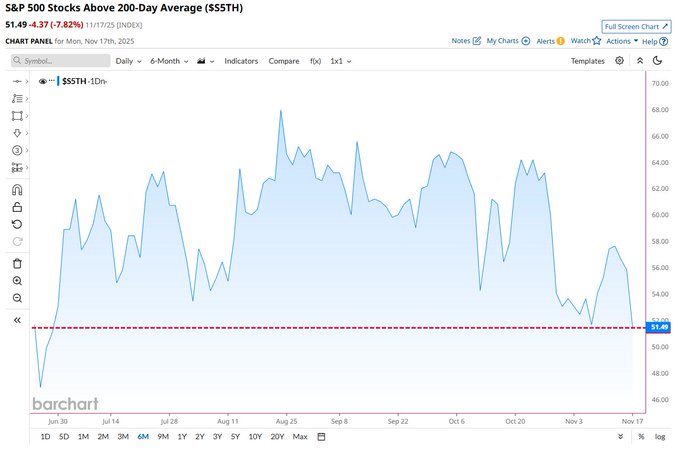Toggle $S5TH series visibility eye
The height and width of the screenshot is (450, 680).
click(42, 81)
